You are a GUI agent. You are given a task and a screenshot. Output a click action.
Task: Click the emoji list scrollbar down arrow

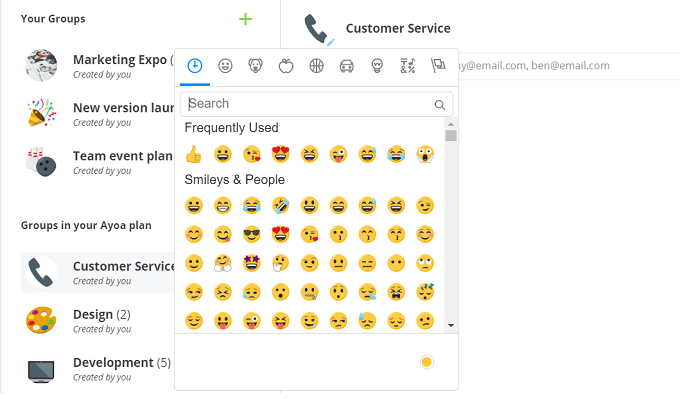(x=451, y=325)
